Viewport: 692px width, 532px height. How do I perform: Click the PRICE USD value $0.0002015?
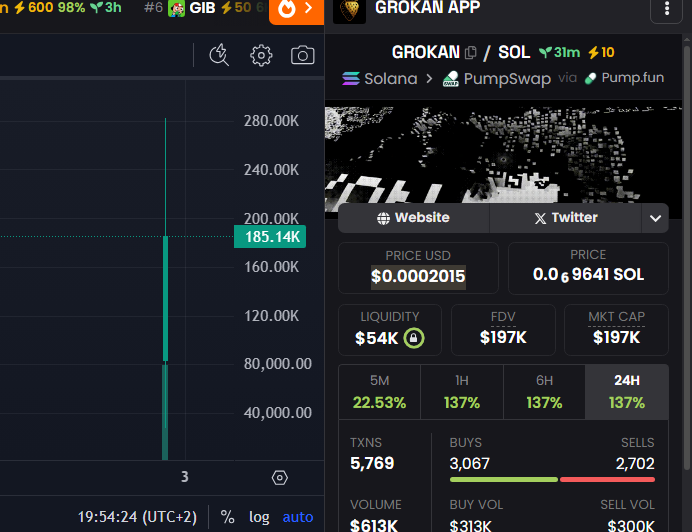click(418, 276)
